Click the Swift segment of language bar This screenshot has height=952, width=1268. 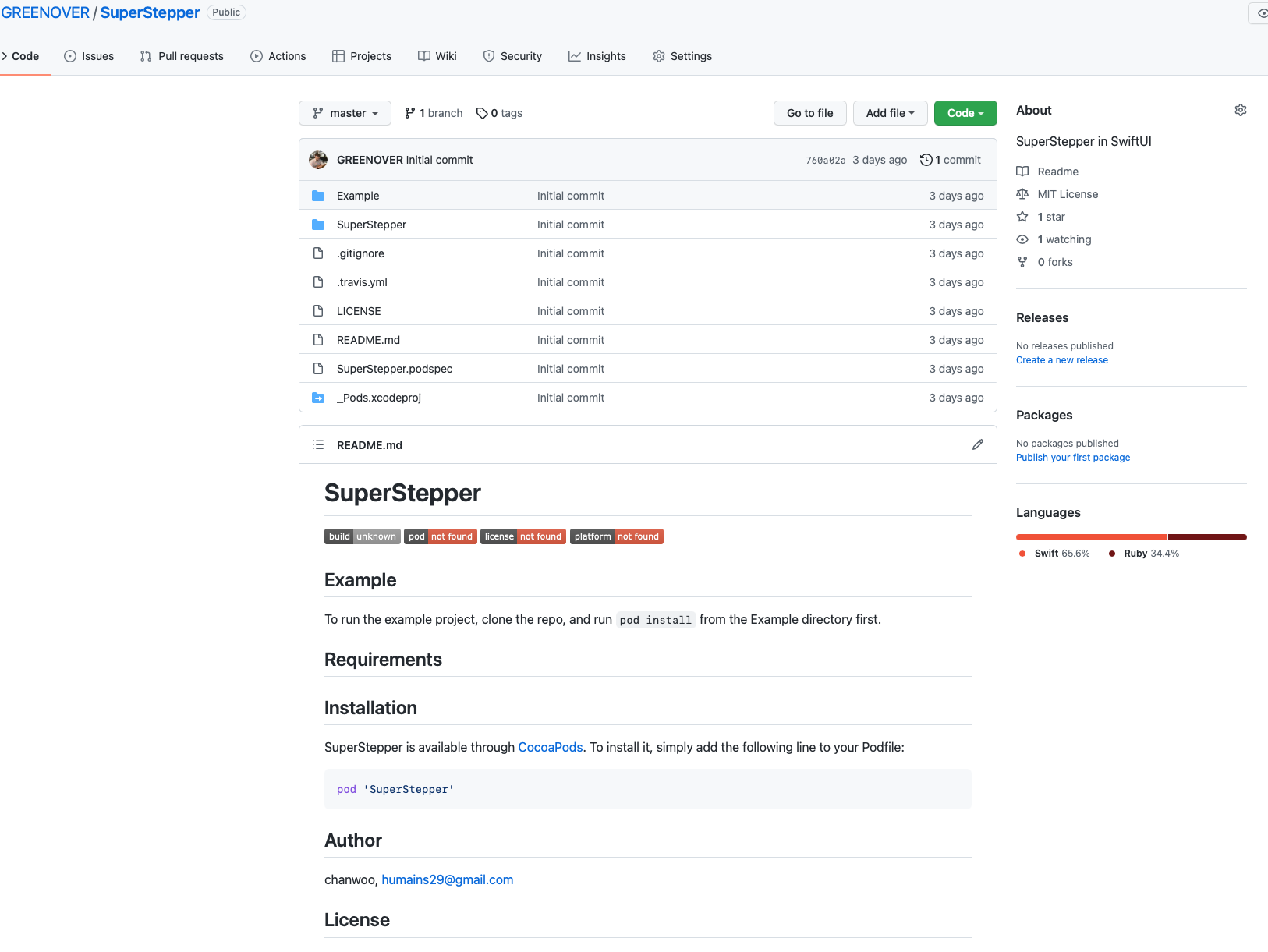(x=1091, y=537)
